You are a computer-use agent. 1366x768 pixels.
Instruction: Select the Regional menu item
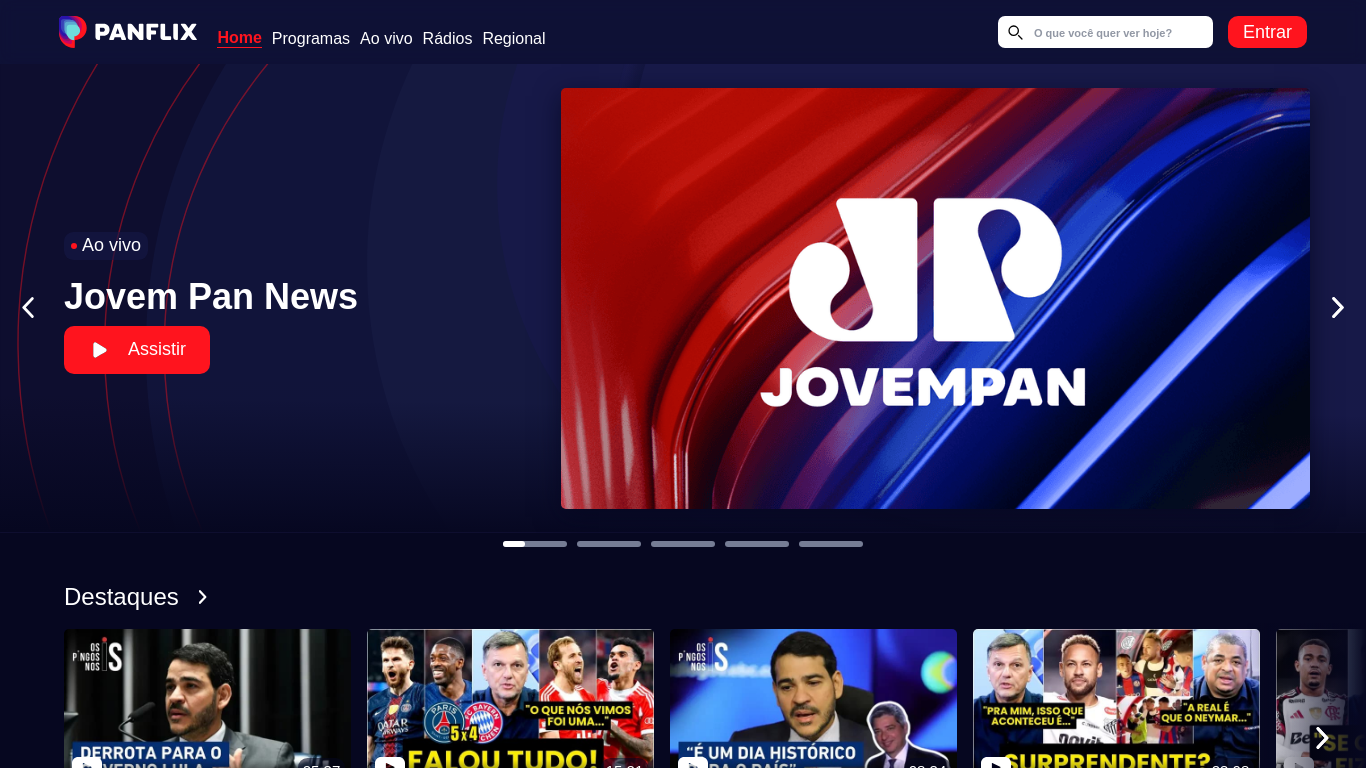[x=514, y=38]
